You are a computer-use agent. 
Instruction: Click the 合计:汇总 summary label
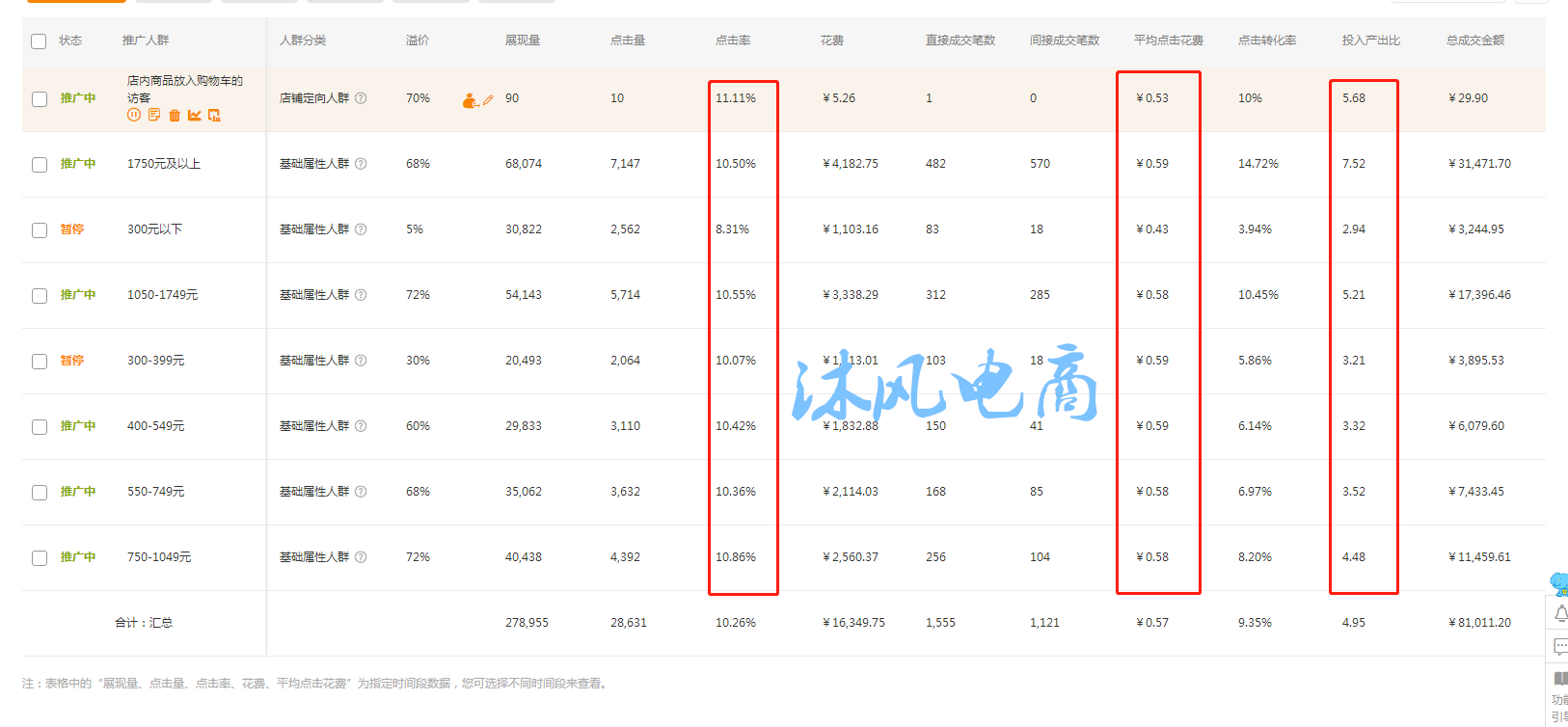pyautogui.click(x=144, y=623)
